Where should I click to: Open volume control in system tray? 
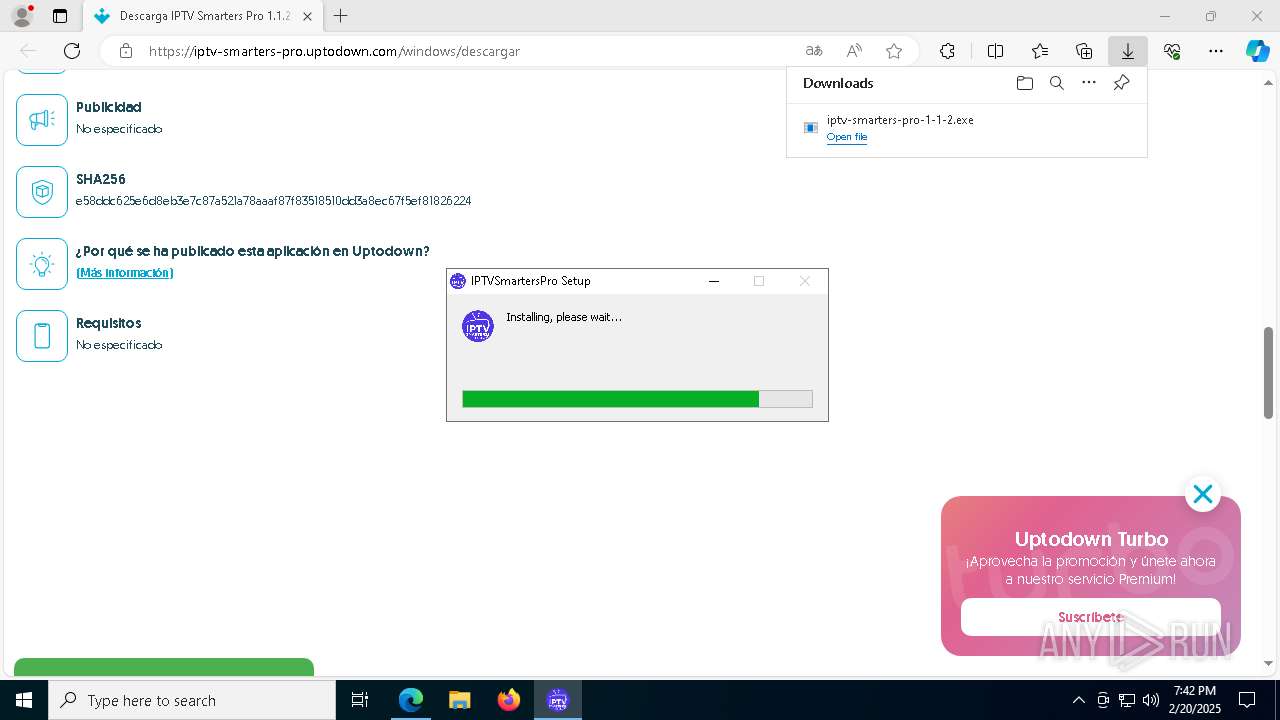coord(1151,700)
